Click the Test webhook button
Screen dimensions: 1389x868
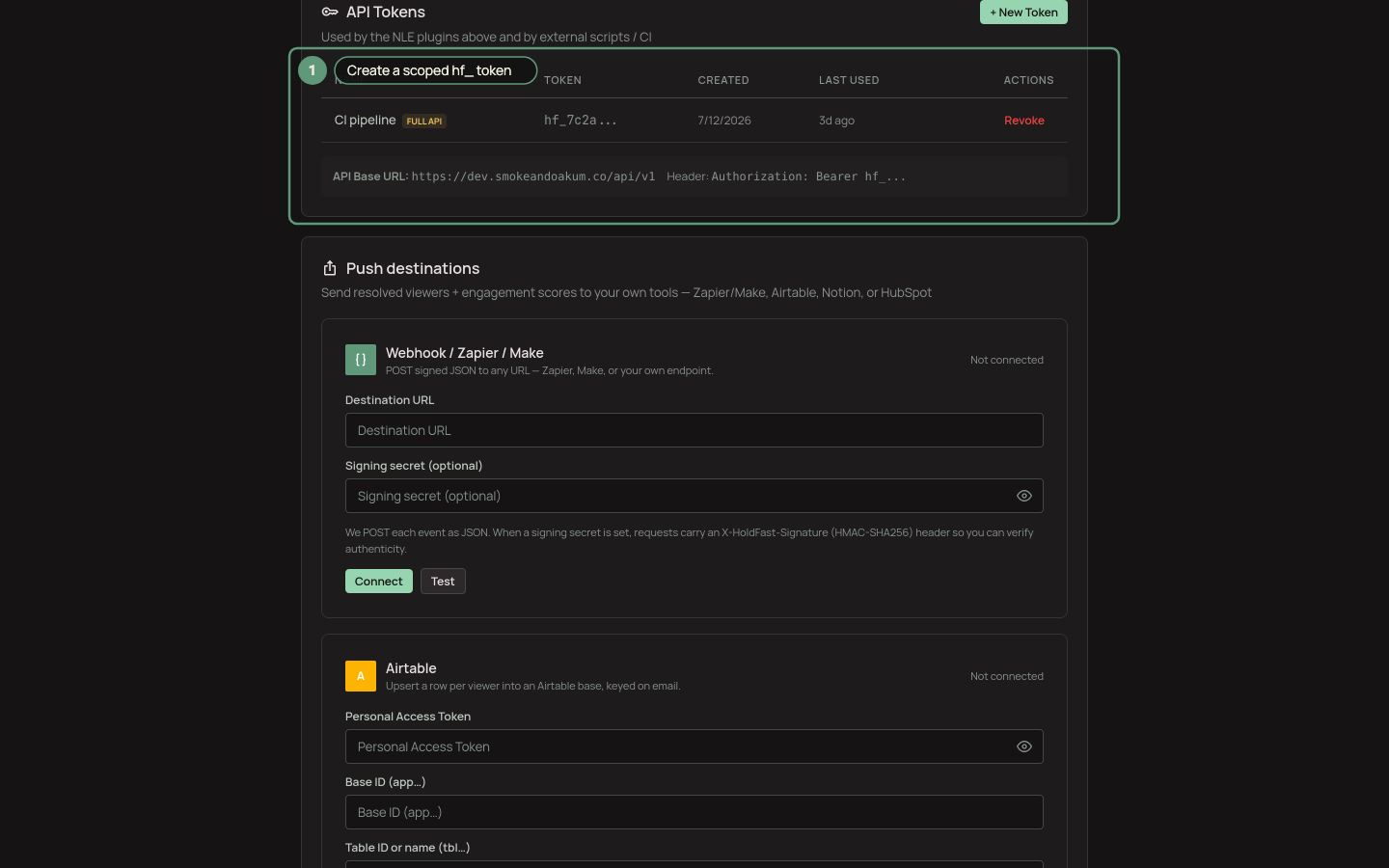[443, 582]
